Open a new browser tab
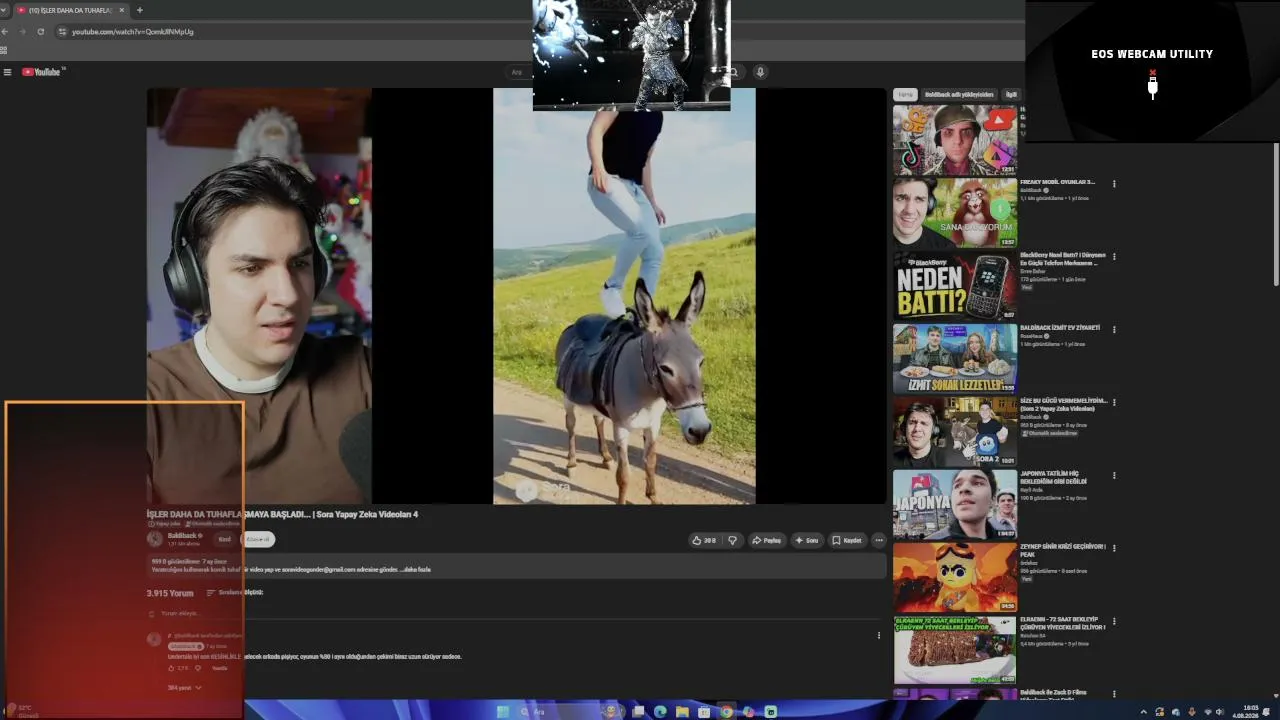This screenshot has height=720, width=1280. click(x=139, y=10)
